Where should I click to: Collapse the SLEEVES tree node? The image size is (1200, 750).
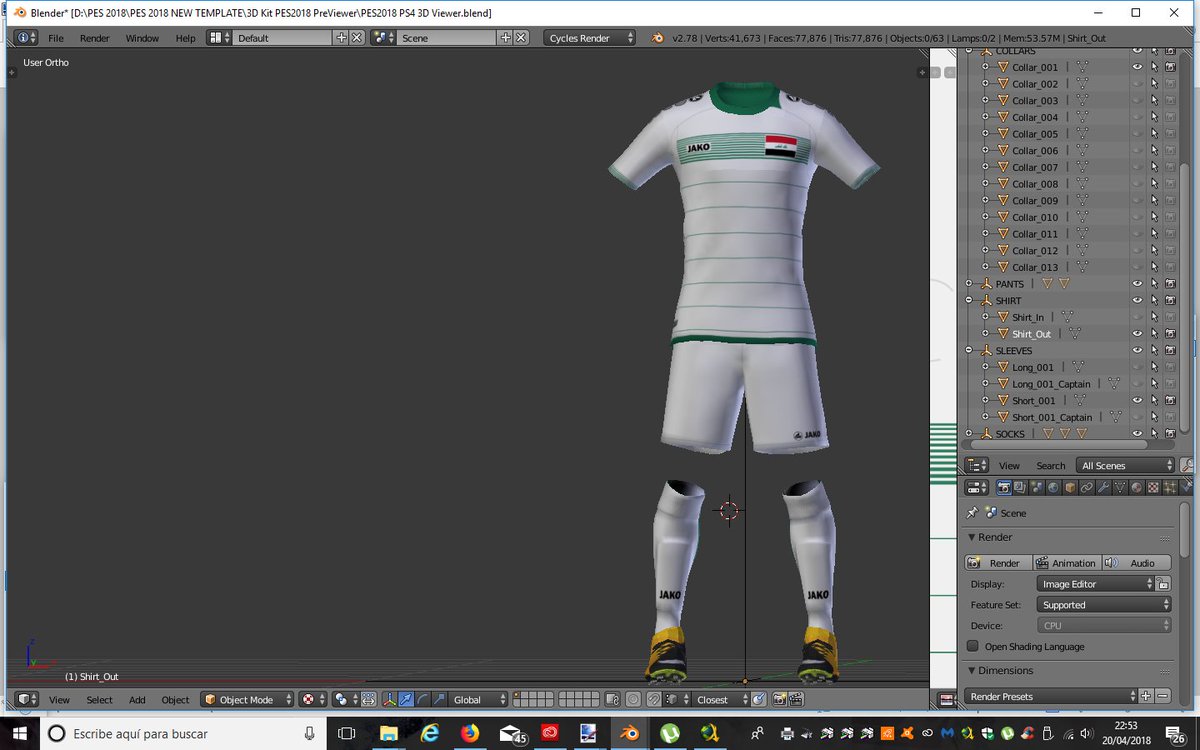(x=969, y=351)
